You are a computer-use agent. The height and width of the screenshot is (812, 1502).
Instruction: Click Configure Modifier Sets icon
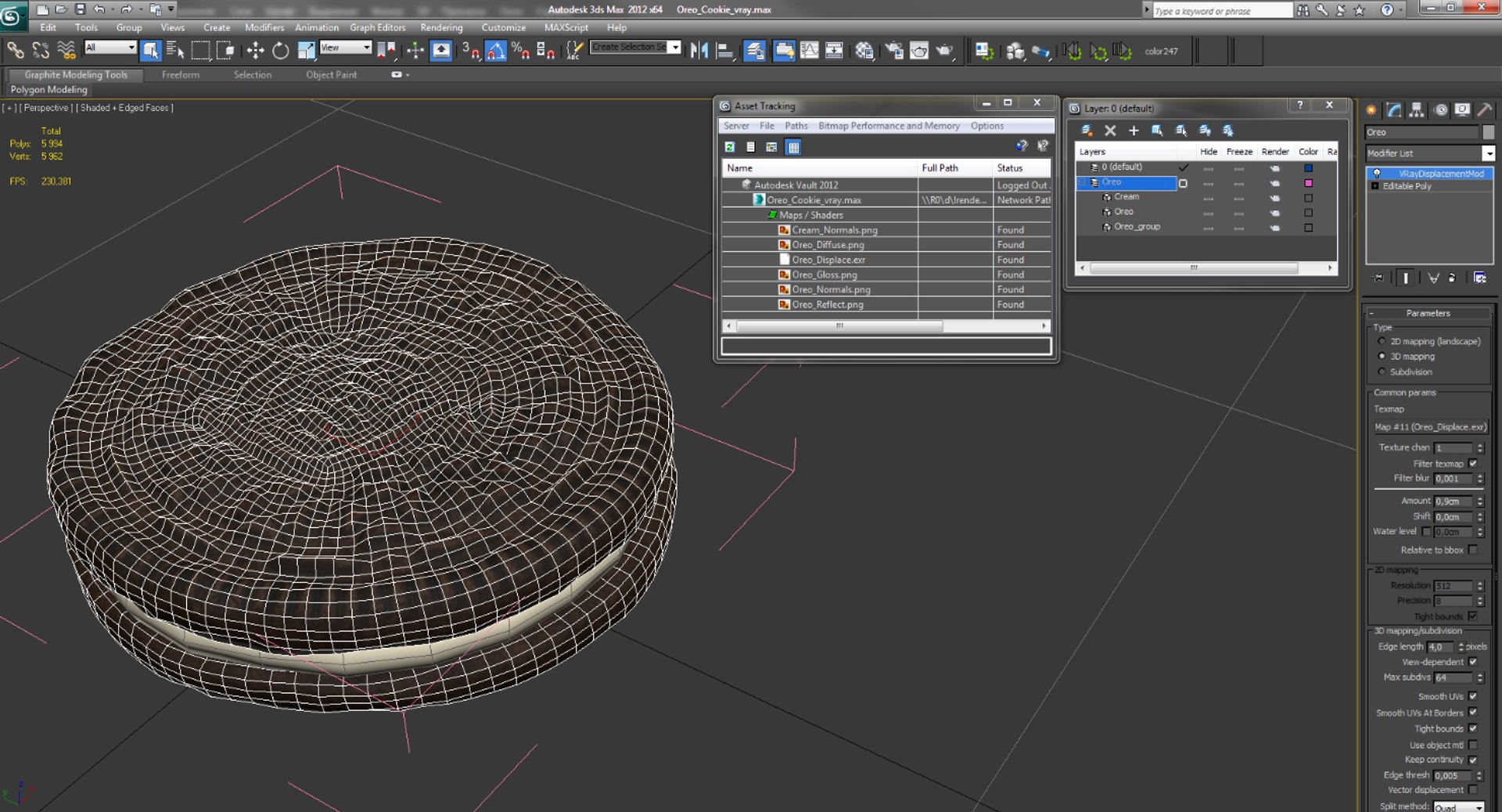pos(1479,278)
